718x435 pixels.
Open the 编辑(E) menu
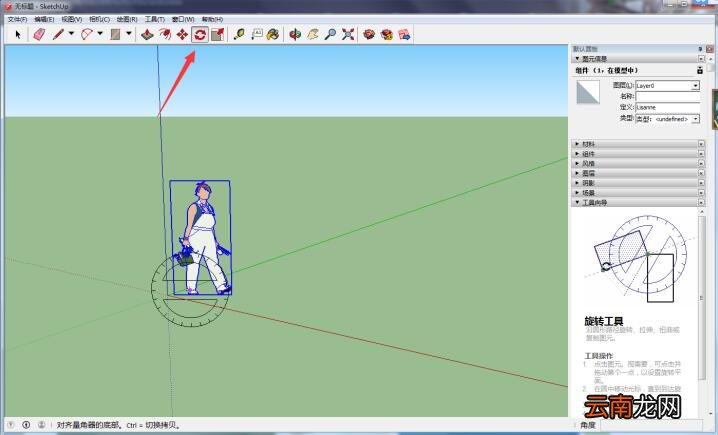coord(44,19)
